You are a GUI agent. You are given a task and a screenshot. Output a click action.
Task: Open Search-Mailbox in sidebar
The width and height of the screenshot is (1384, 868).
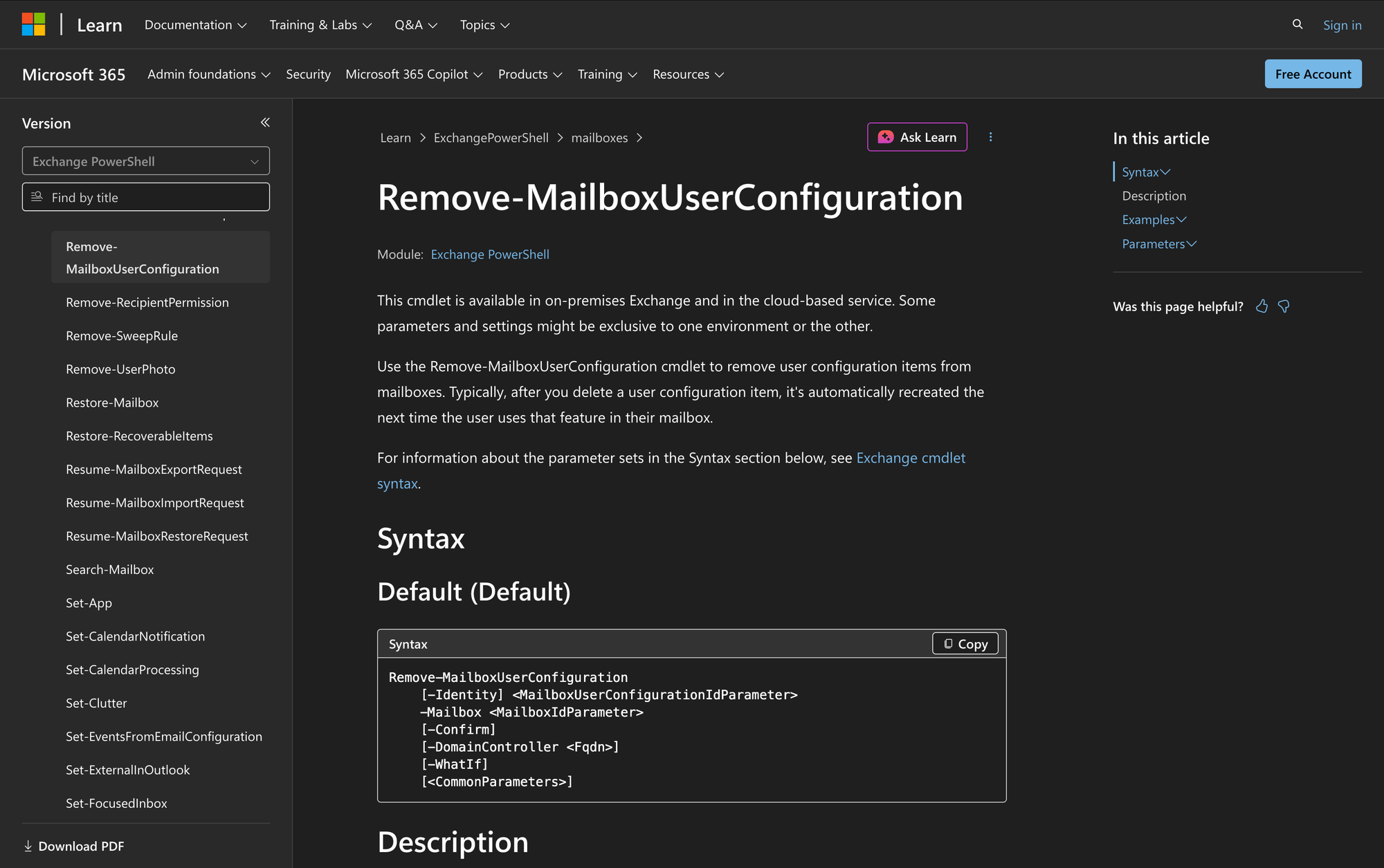pos(109,569)
